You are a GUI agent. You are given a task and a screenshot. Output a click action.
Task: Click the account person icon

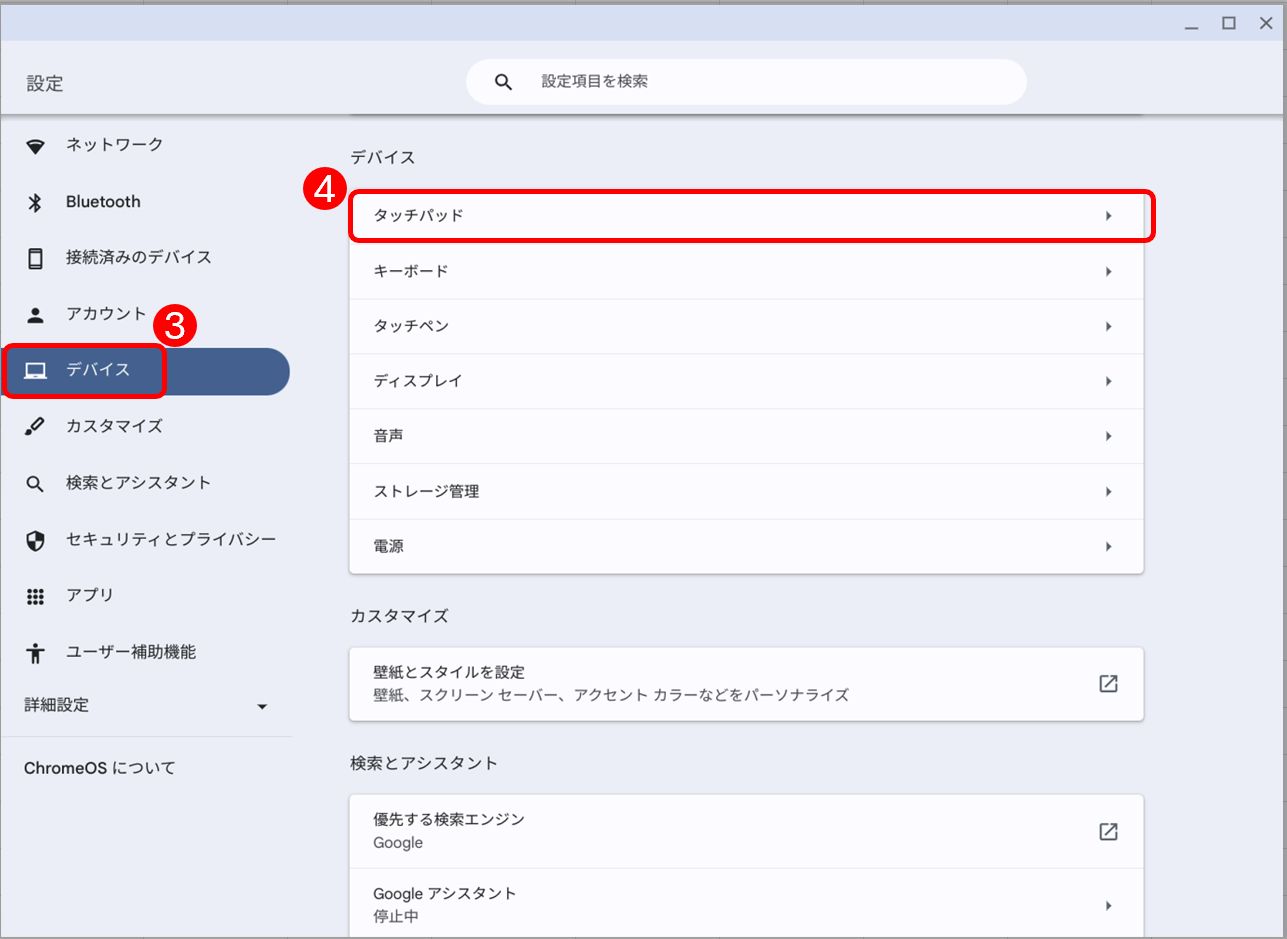[x=36, y=315]
